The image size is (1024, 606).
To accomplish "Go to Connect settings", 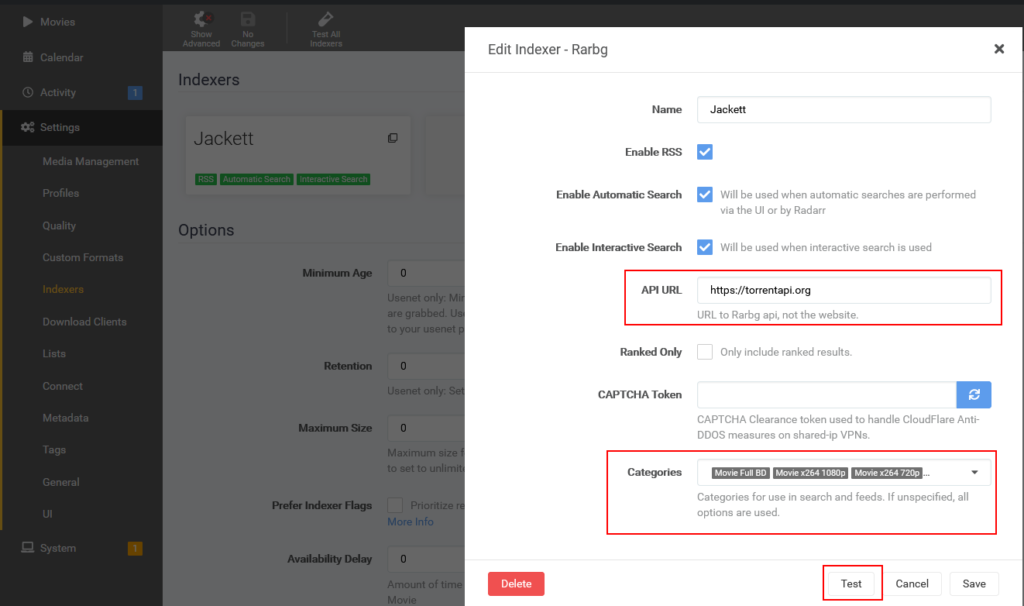I will point(63,386).
